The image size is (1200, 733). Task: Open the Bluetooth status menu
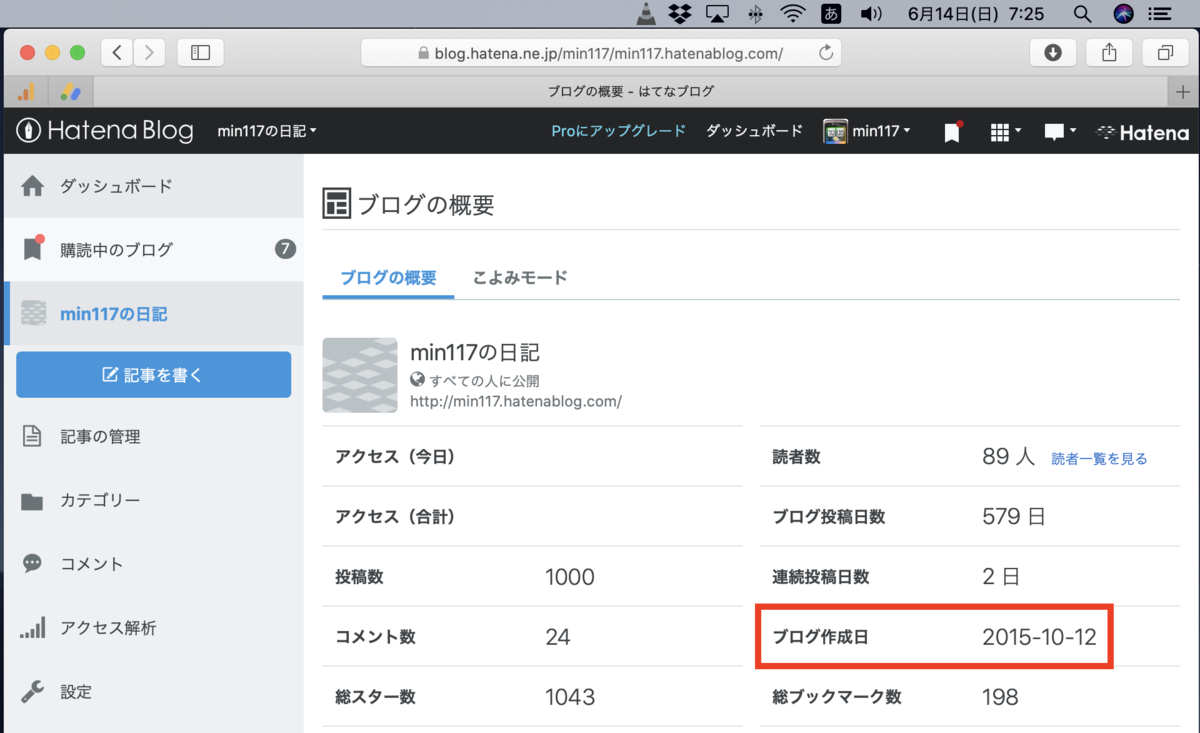(756, 14)
